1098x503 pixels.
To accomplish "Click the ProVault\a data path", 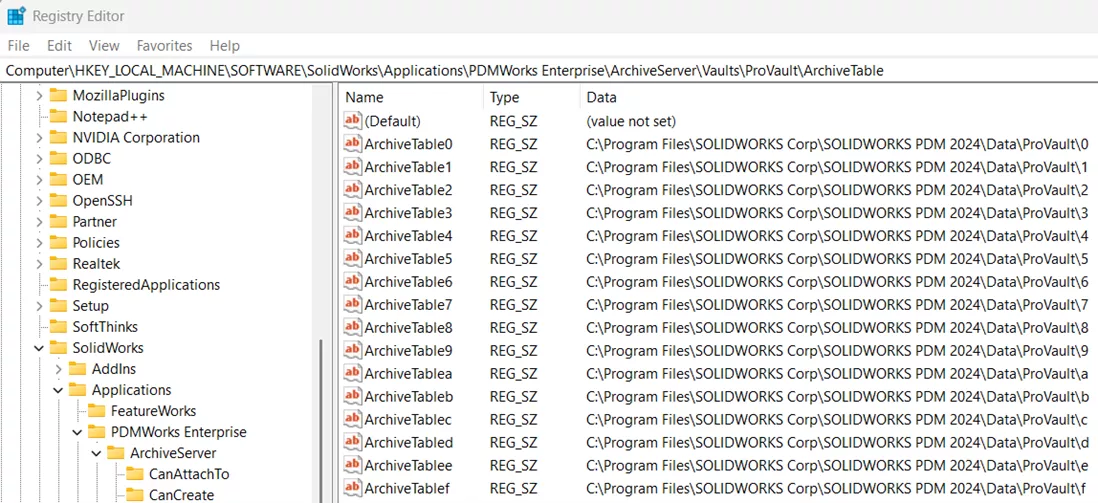I will (x=837, y=373).
